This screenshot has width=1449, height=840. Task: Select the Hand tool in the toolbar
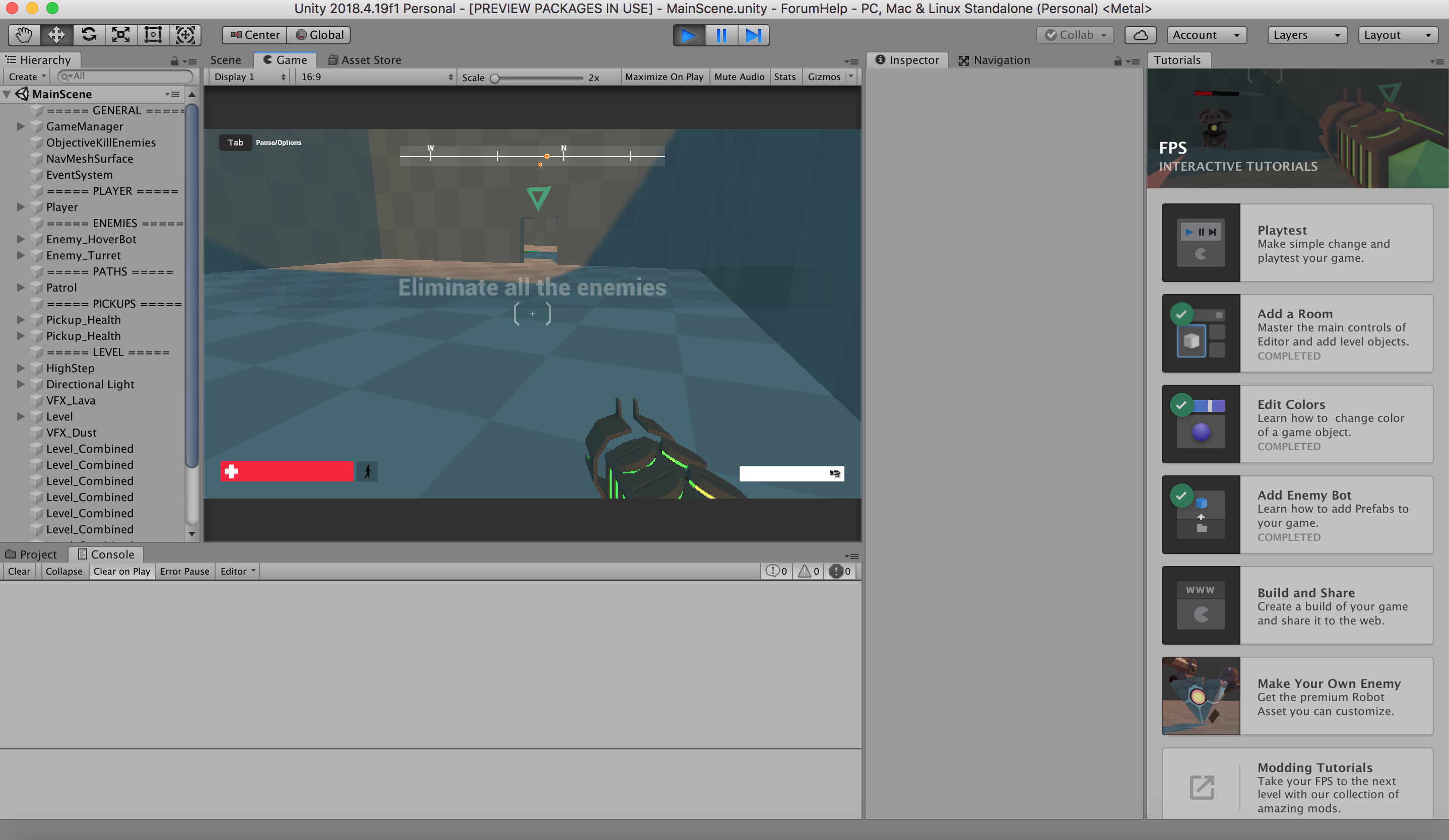pos(23,35)
